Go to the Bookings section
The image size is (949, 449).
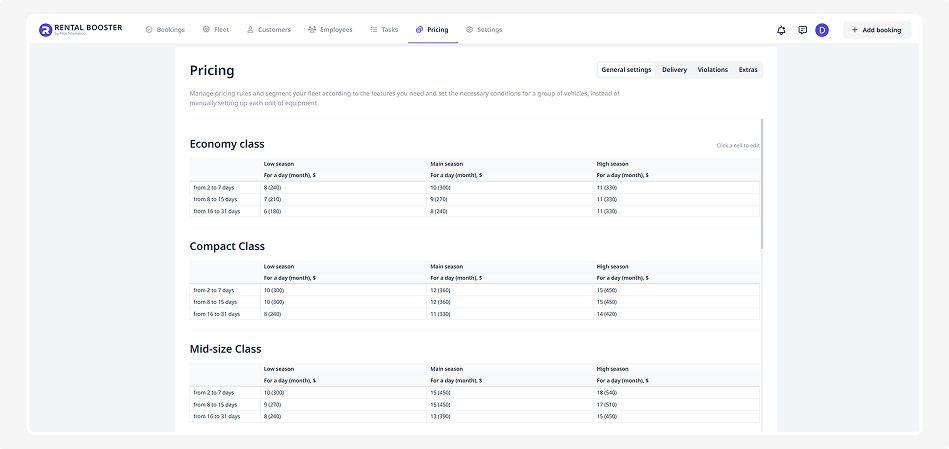(x=165, y=30)
